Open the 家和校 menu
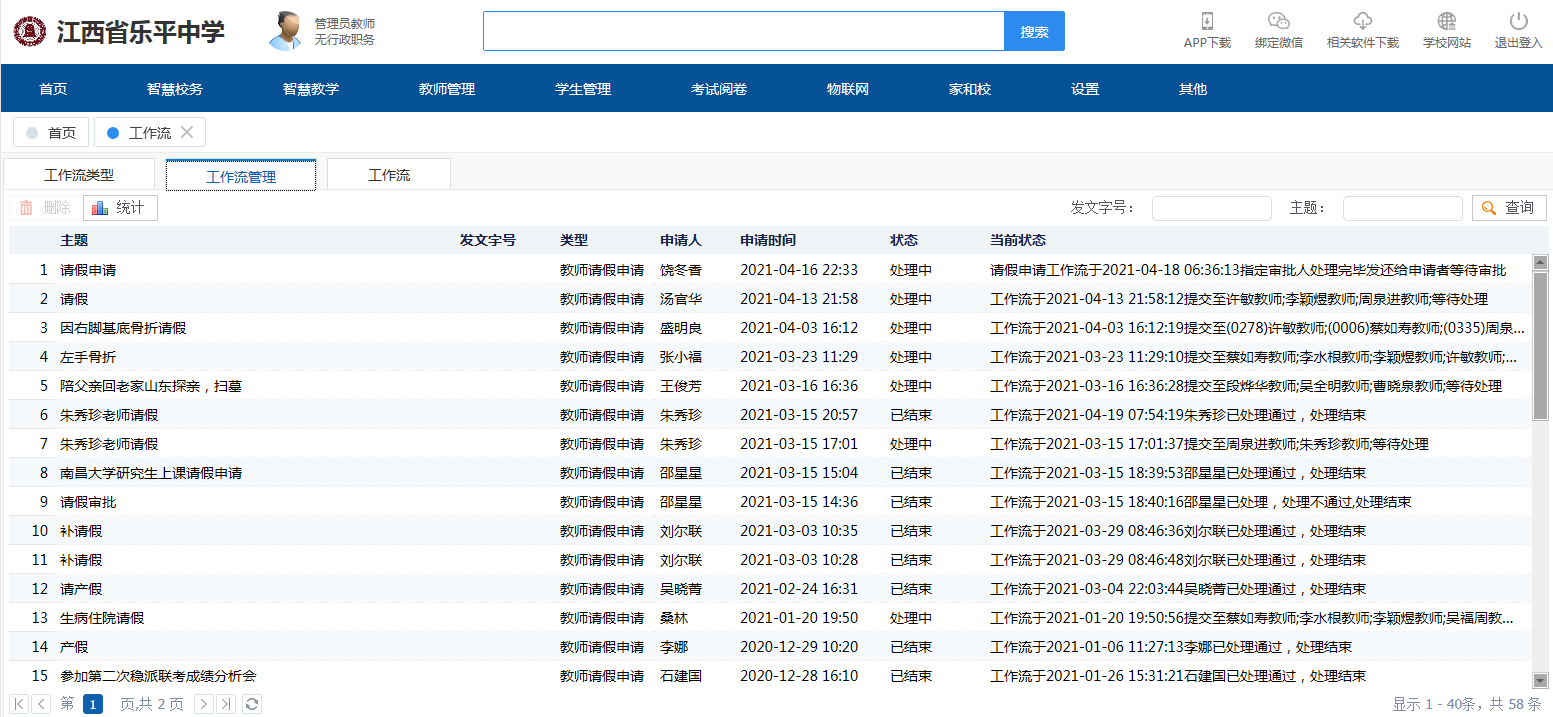The image size is (1553, 717). coord(970,89)
